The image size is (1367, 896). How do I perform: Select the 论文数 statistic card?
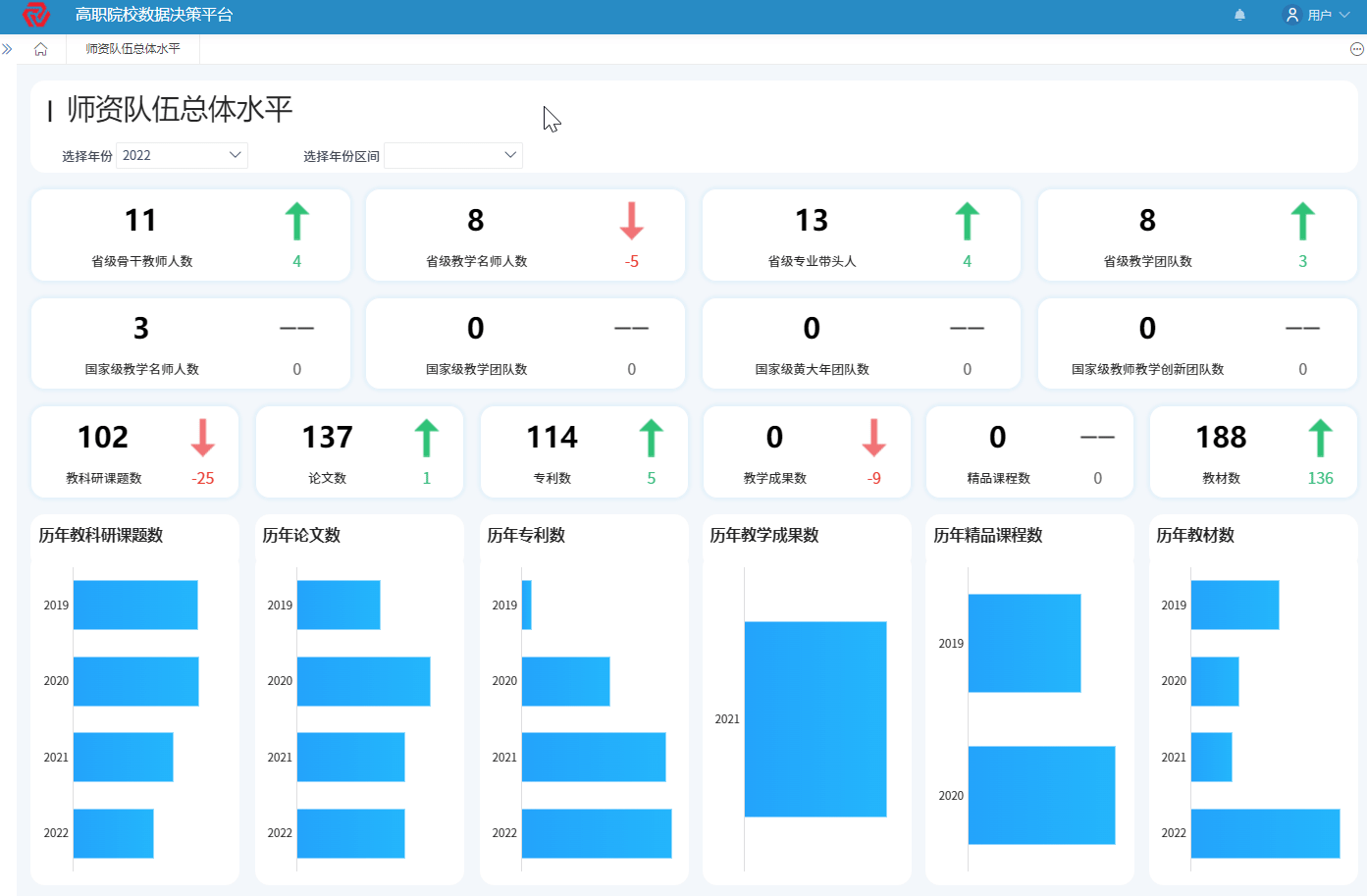click(x=359, y=452)
